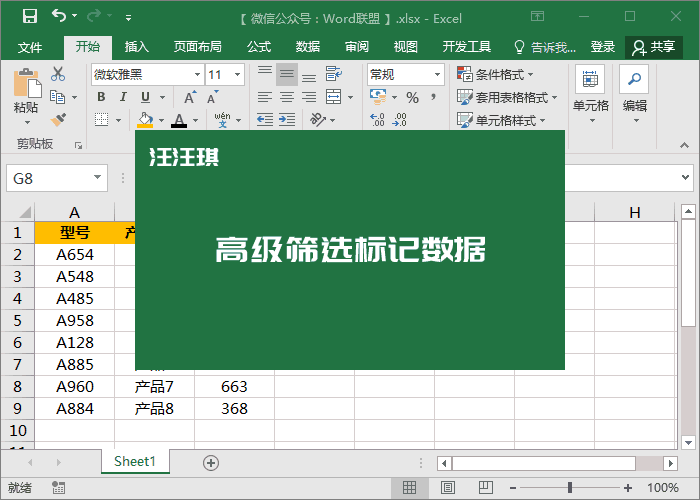Select the Sheet1 worksheet tab

[x=135, y=461]
